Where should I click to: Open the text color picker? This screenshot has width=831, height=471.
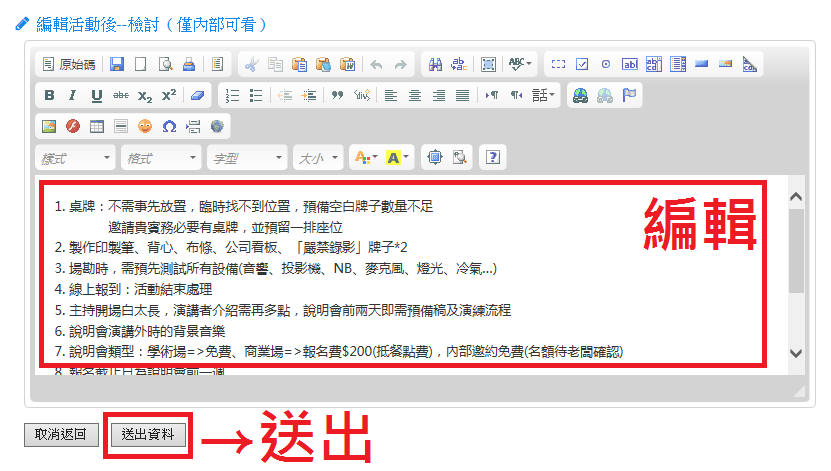point(364,158)
